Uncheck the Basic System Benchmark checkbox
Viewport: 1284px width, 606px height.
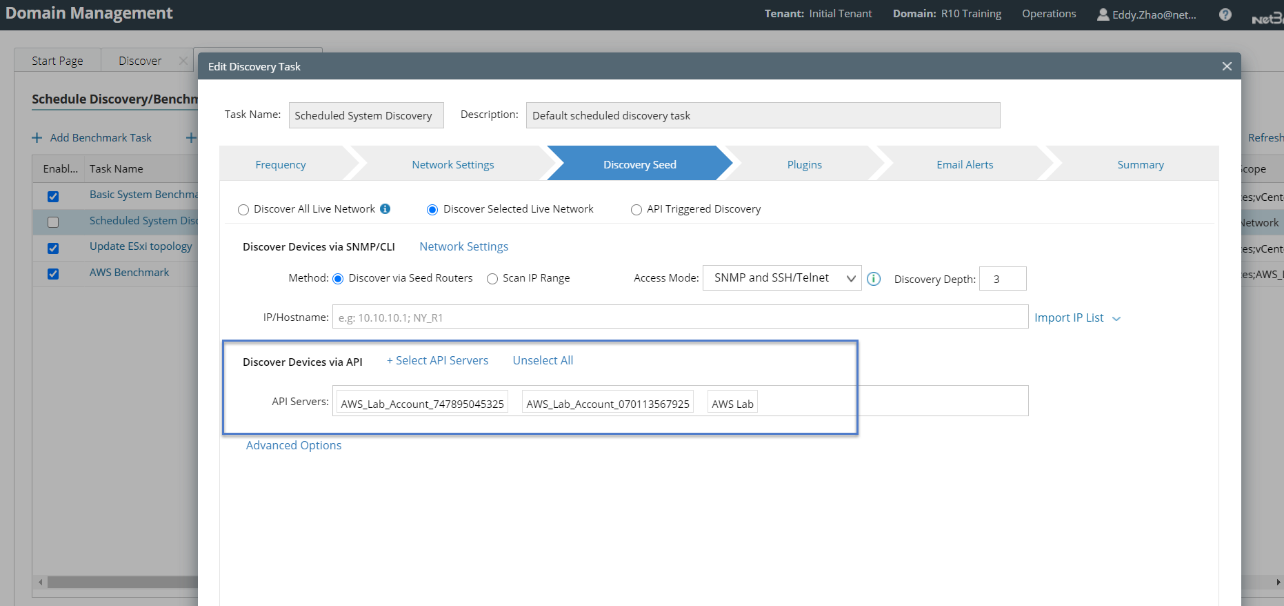coord(53,196)
